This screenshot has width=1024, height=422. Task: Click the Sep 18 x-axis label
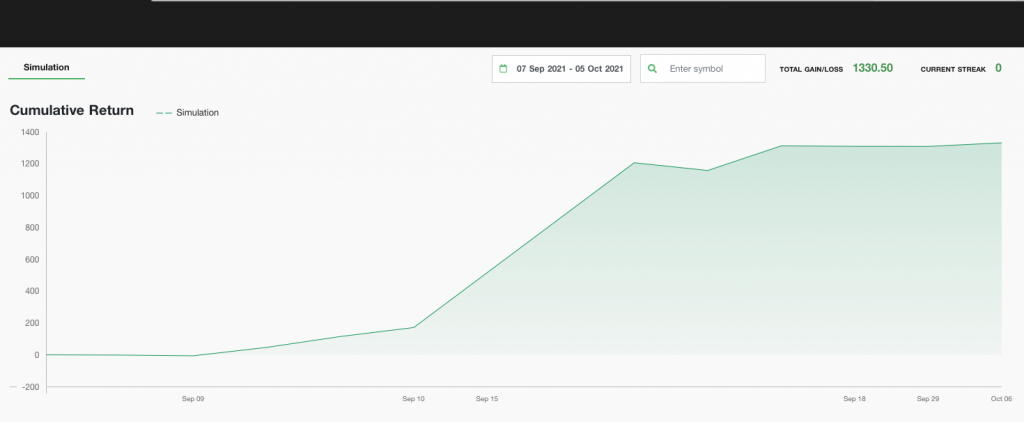[854, 398]
